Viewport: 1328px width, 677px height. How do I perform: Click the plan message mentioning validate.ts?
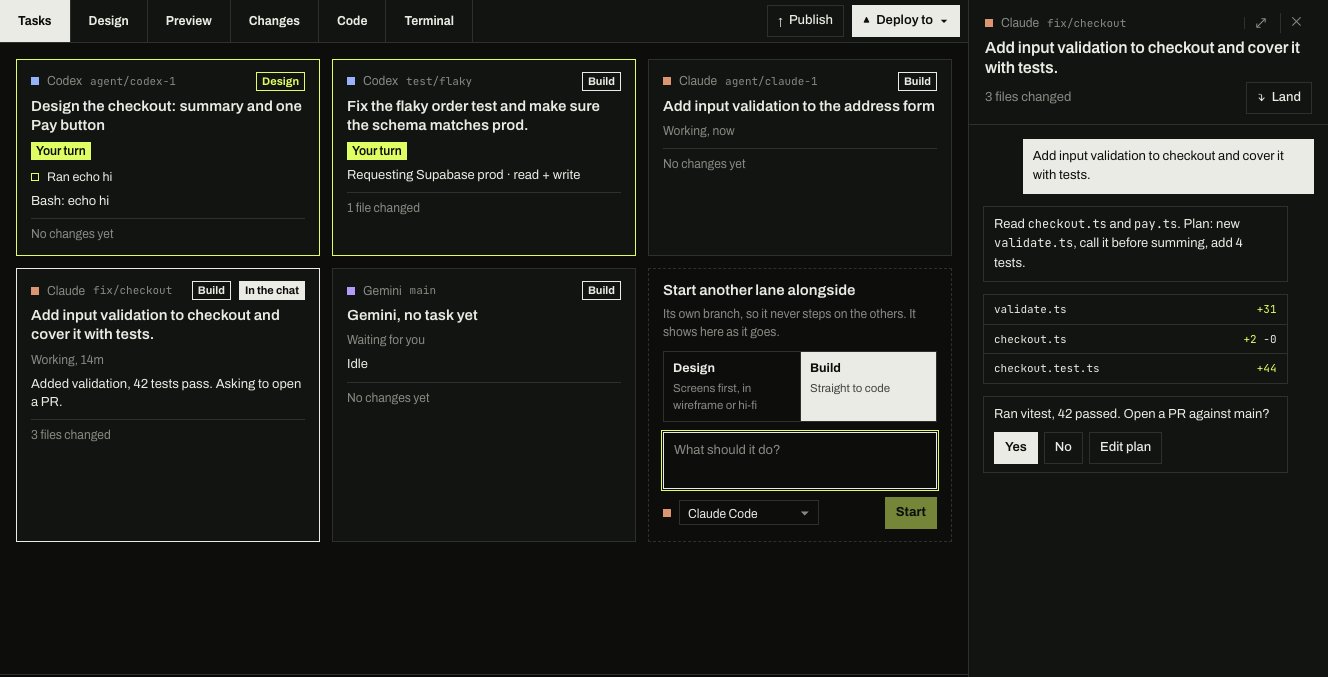tap(1135, 243)
